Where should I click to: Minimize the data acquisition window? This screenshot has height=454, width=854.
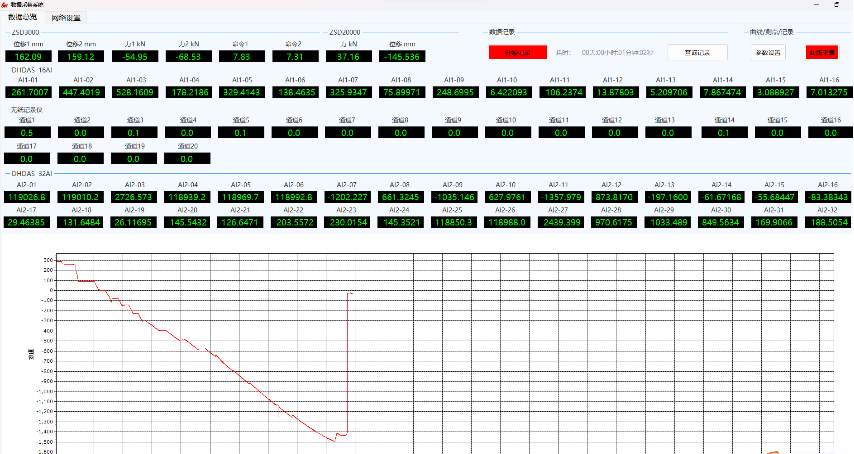click(x=816, y=4)
